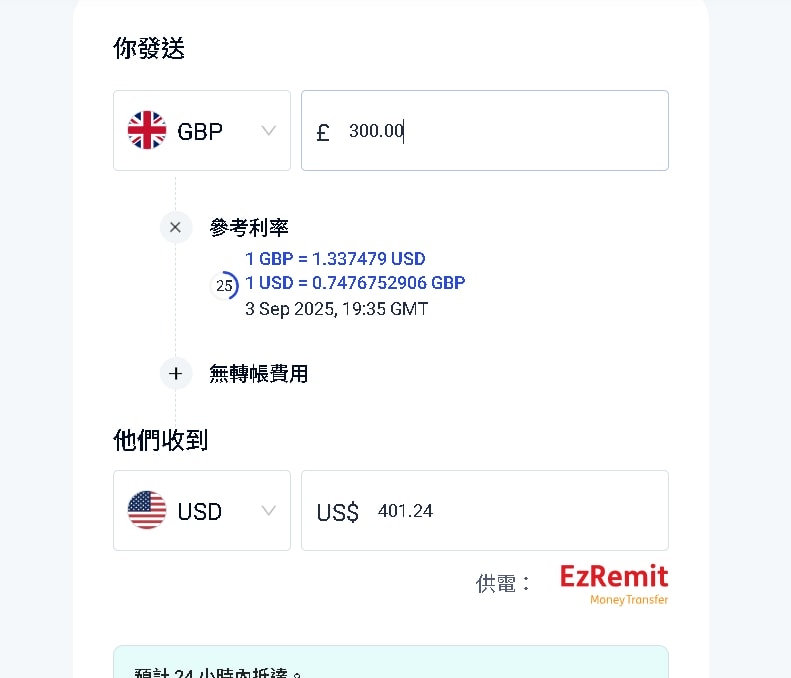Focus the 300.00 send amount field
This screenshot has height=678, width=791.
tap(500, 131)
